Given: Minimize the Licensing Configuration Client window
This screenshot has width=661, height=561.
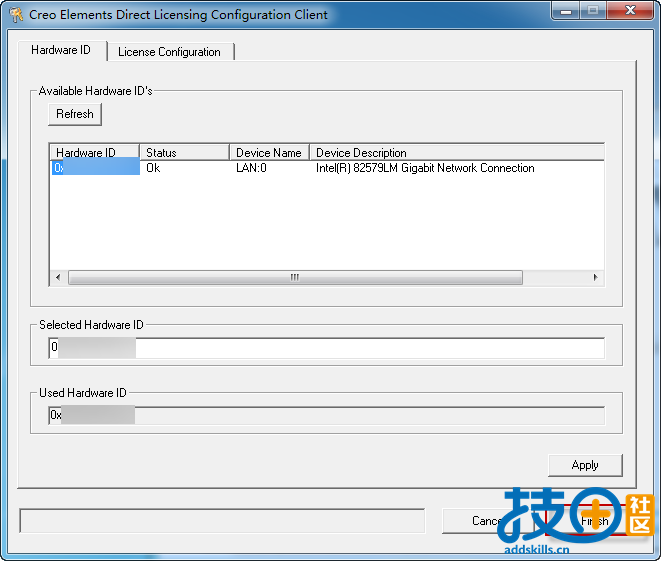Looking at the screenshot, I should click(566, 11).
